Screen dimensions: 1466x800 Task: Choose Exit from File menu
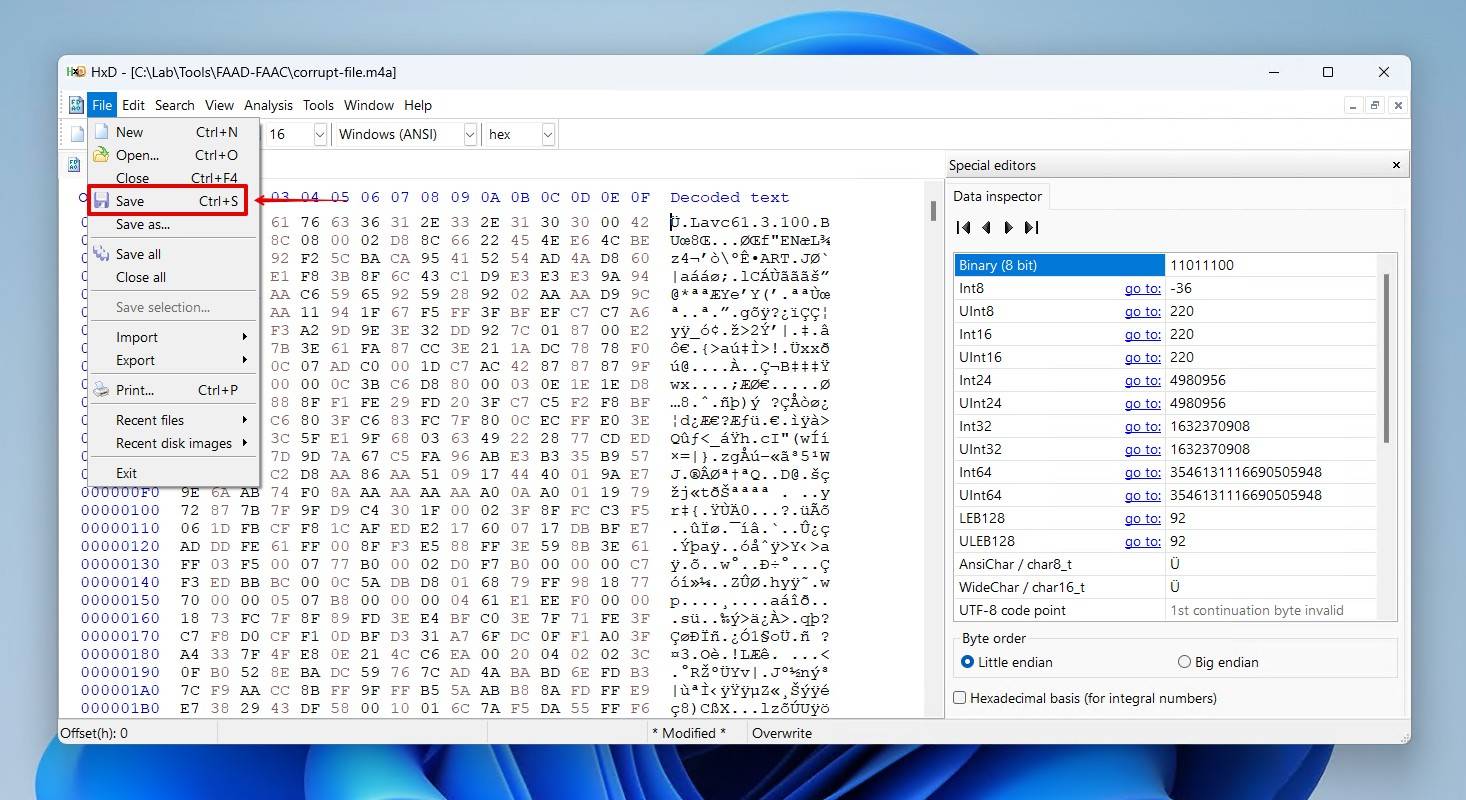coord(174,473)
